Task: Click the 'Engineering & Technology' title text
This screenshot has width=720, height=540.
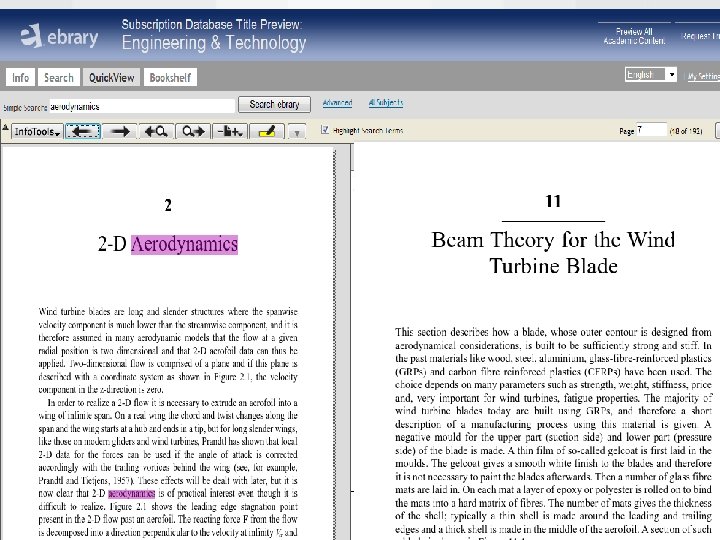Action: point(214,43)
